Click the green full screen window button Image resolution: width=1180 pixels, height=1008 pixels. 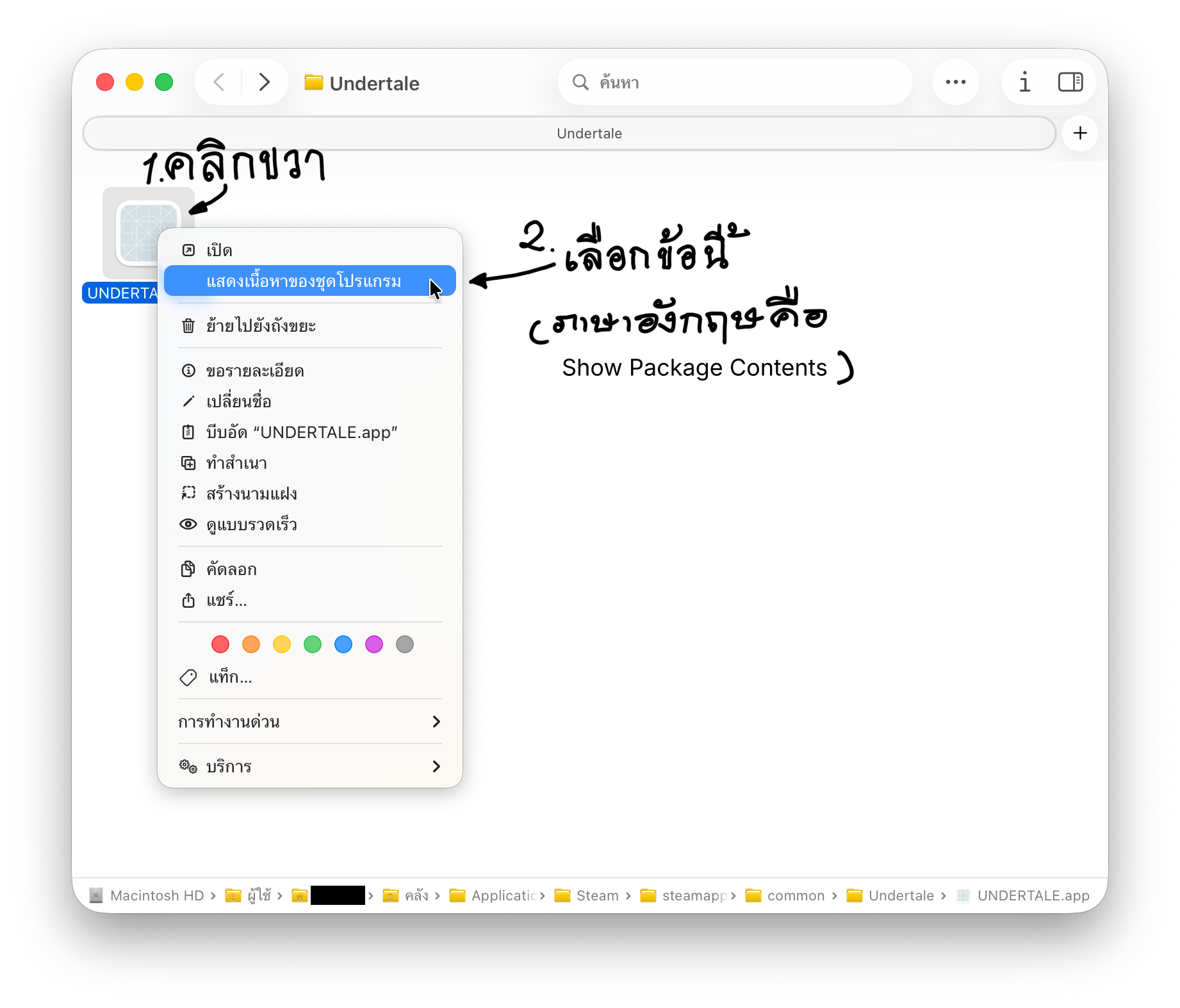(x=164, y=82)
